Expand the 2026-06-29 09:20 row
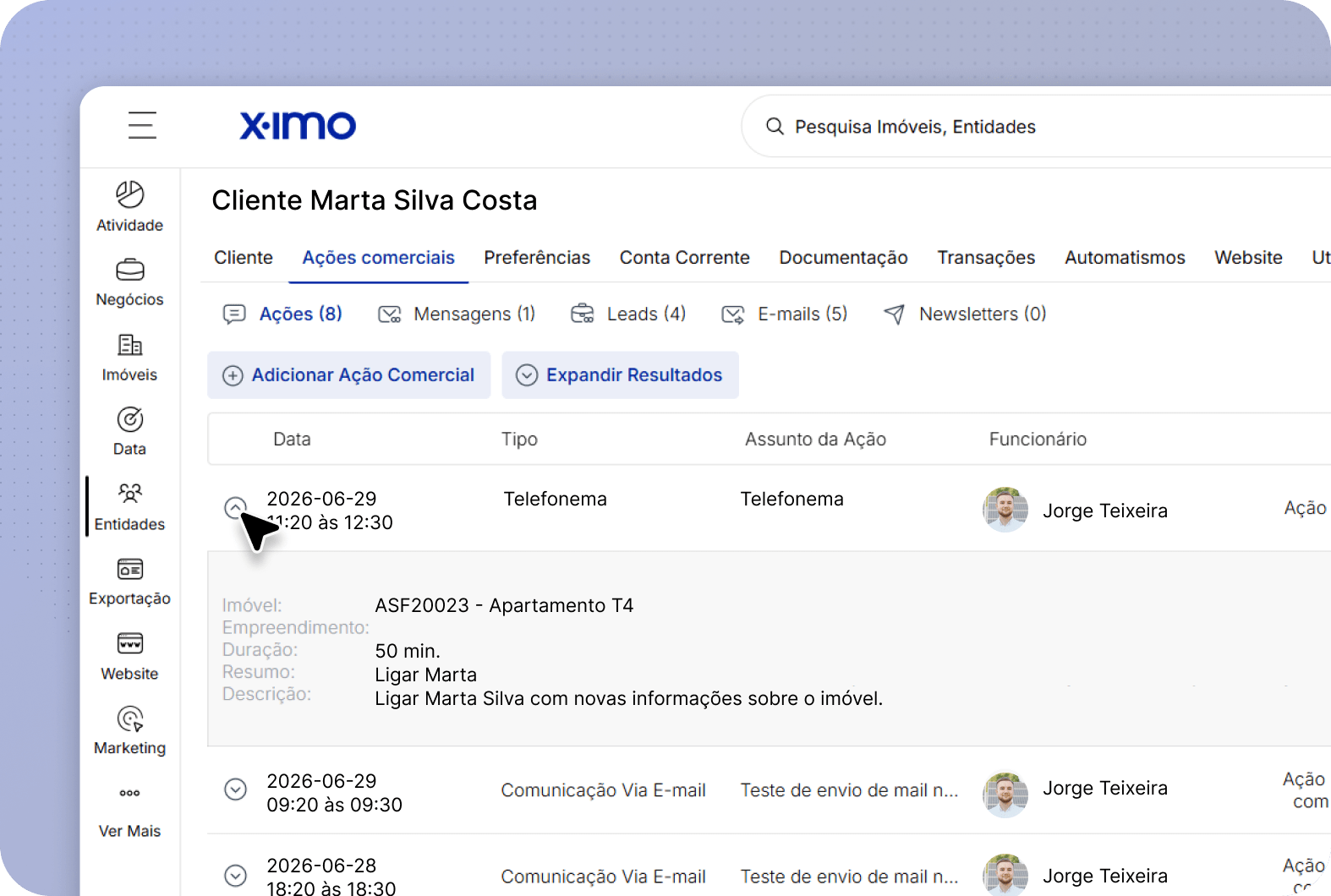The height and width of the screenshot is (896, 1331). [x=235, y=789]
